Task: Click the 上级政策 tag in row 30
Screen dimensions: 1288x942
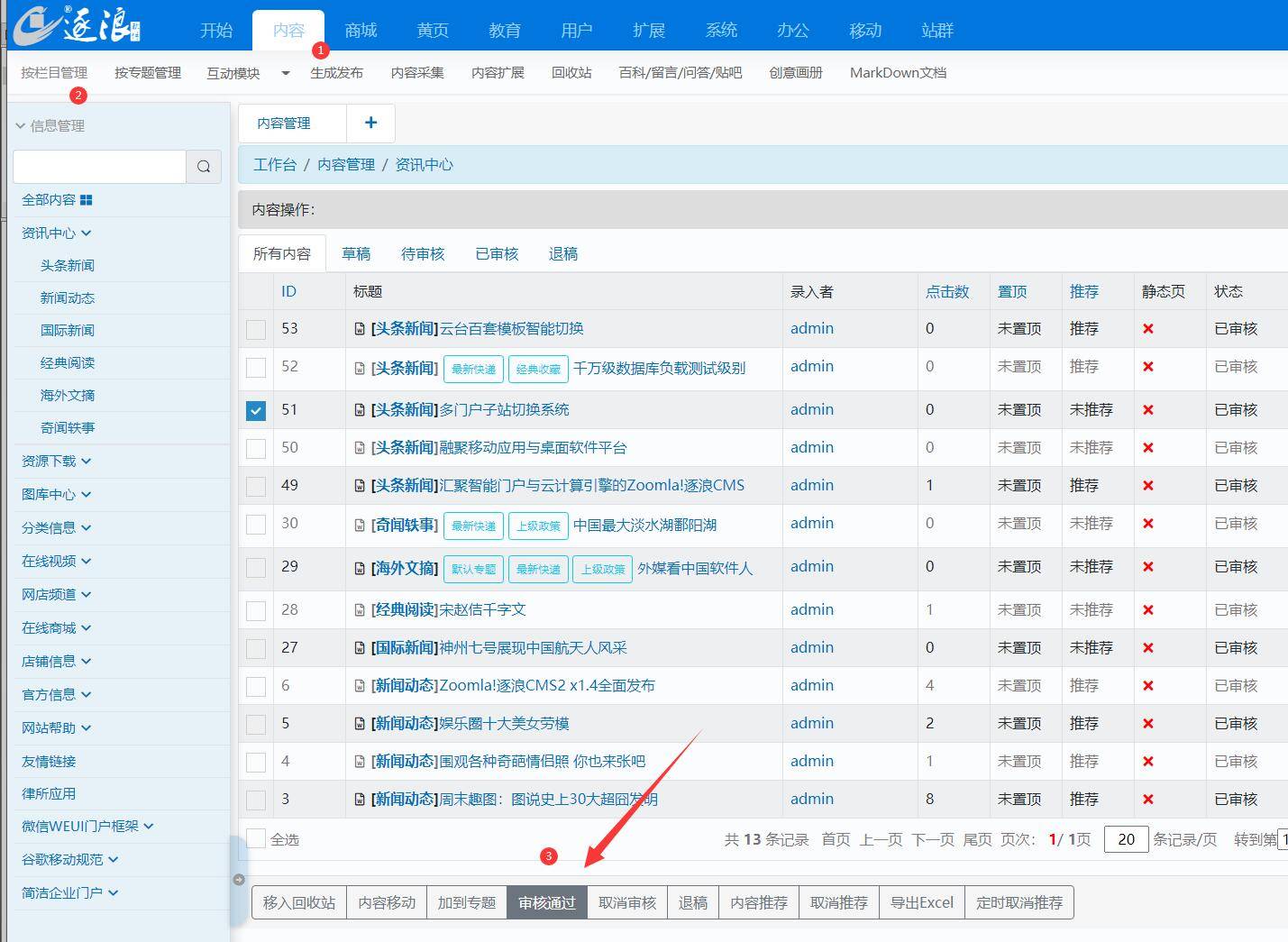Action: [538, 526]
